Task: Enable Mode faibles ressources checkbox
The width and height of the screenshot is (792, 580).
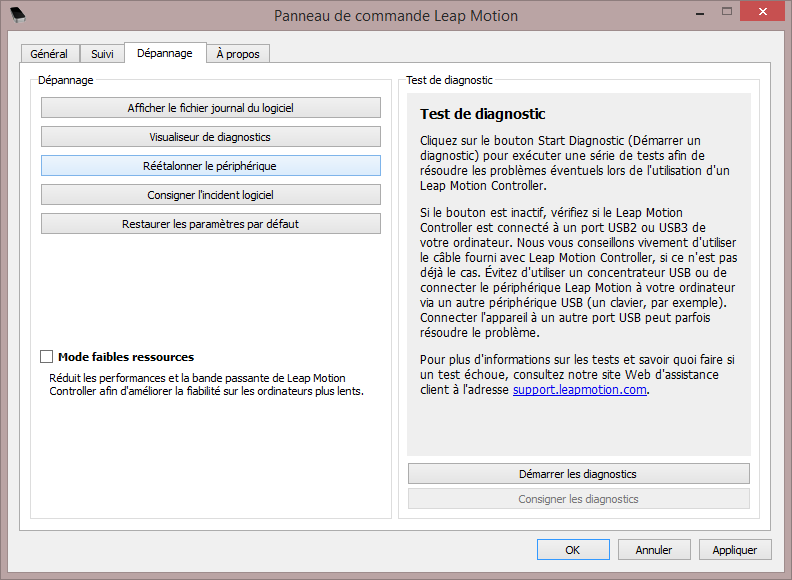Action: click(47, 357)
